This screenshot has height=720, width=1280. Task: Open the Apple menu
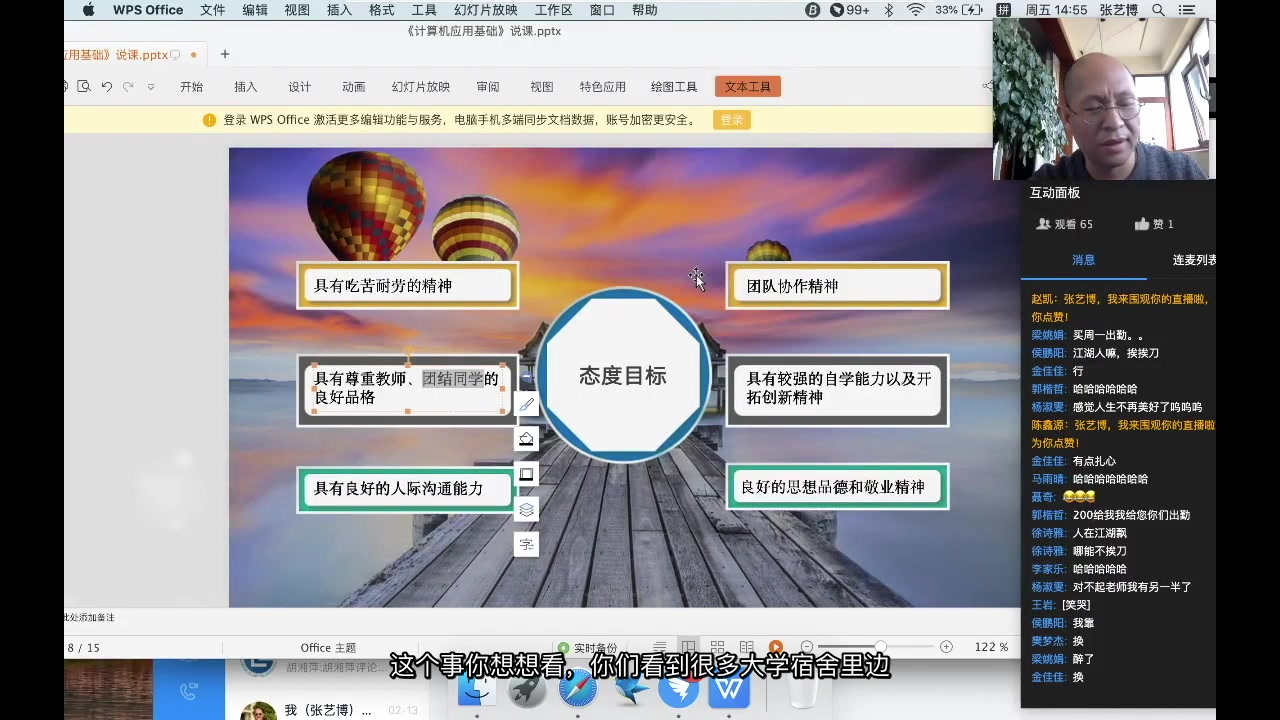88,10
